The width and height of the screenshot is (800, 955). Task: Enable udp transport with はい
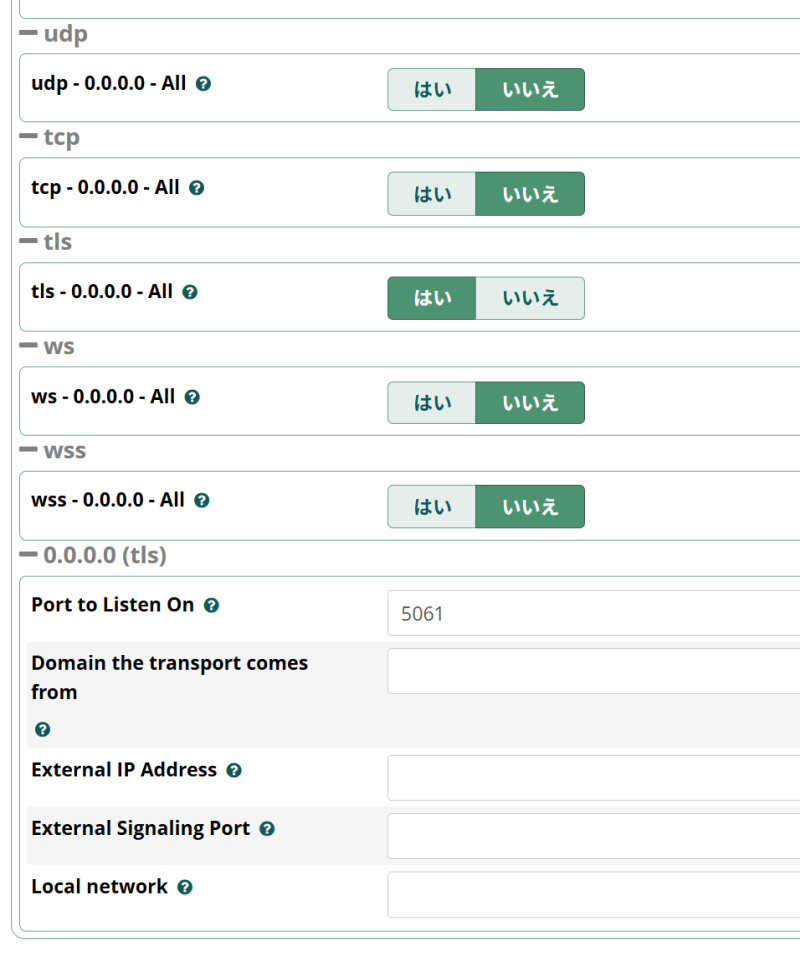pos(432,90)
